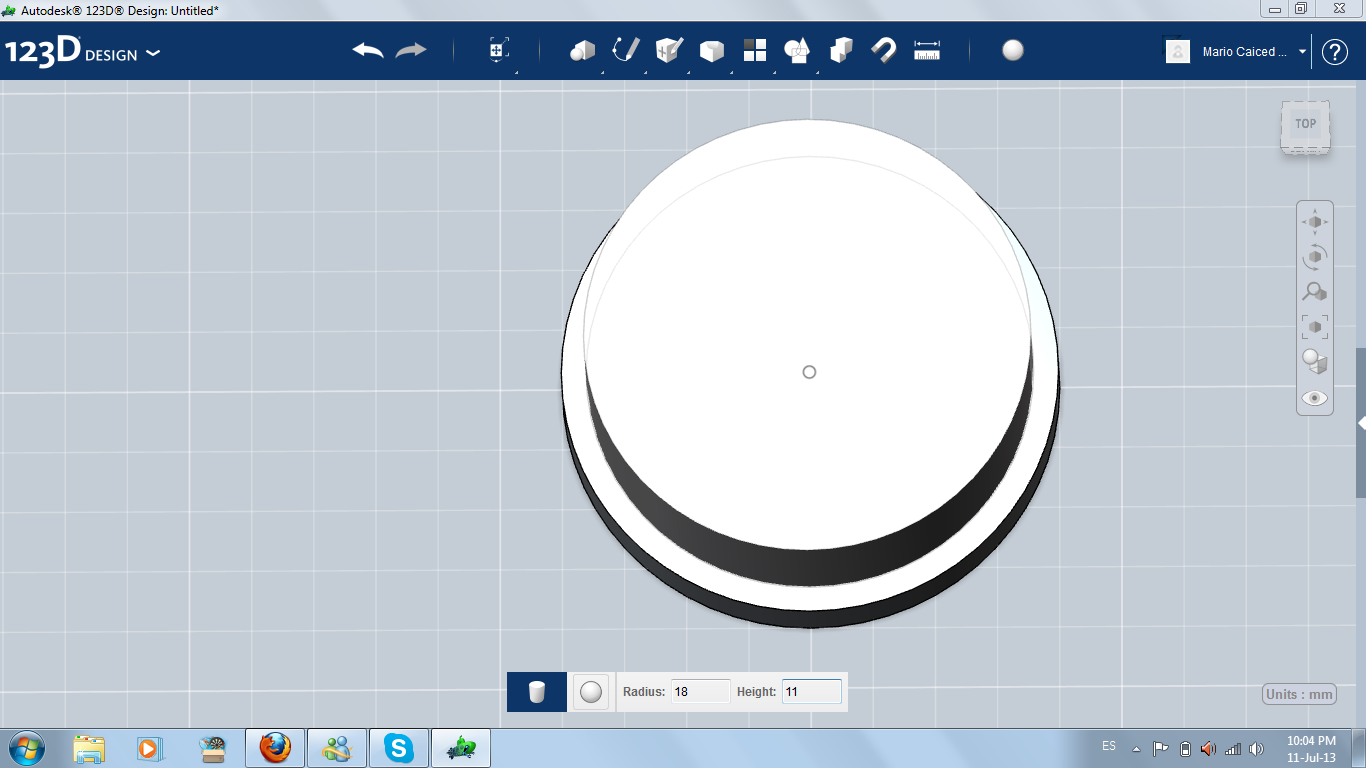Click the Action Center flag icon

click(1160, 748)
